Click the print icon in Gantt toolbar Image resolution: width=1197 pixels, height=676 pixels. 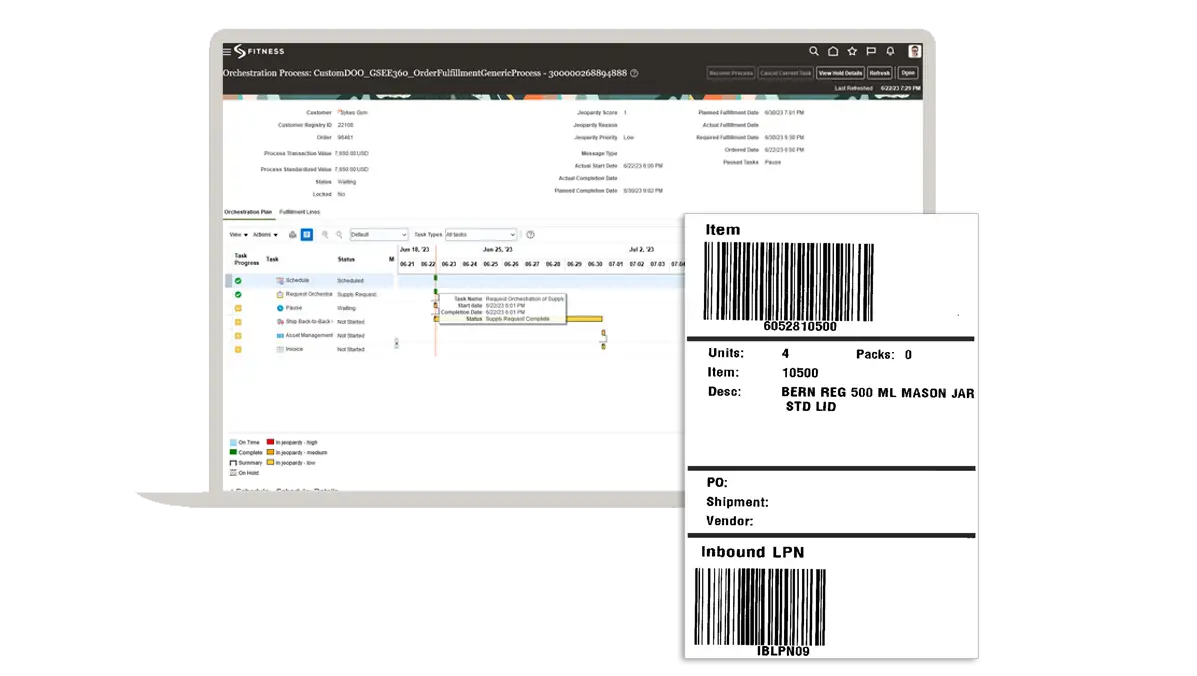292,235
